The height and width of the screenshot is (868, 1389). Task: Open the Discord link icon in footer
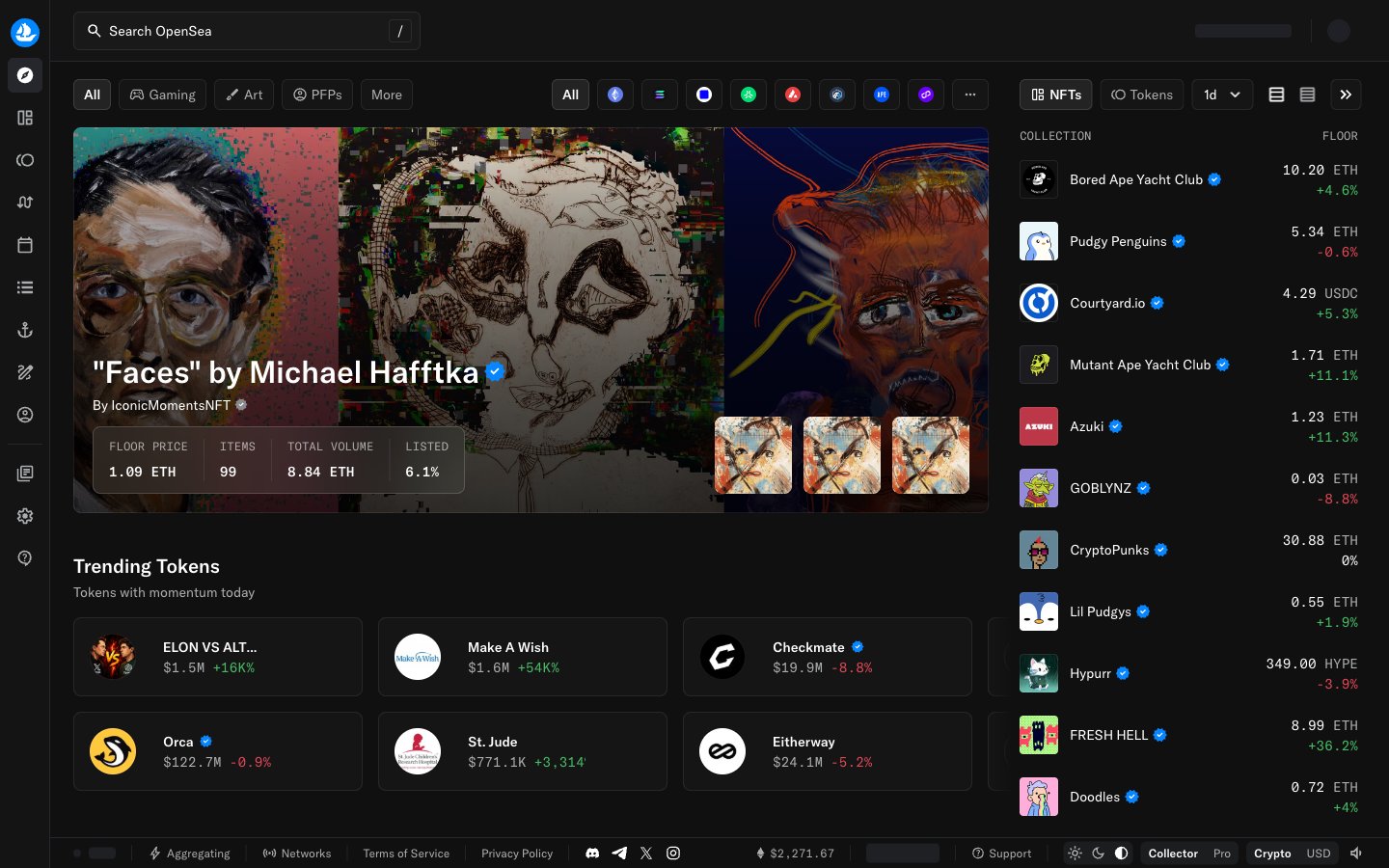click(x=592, y=854)
